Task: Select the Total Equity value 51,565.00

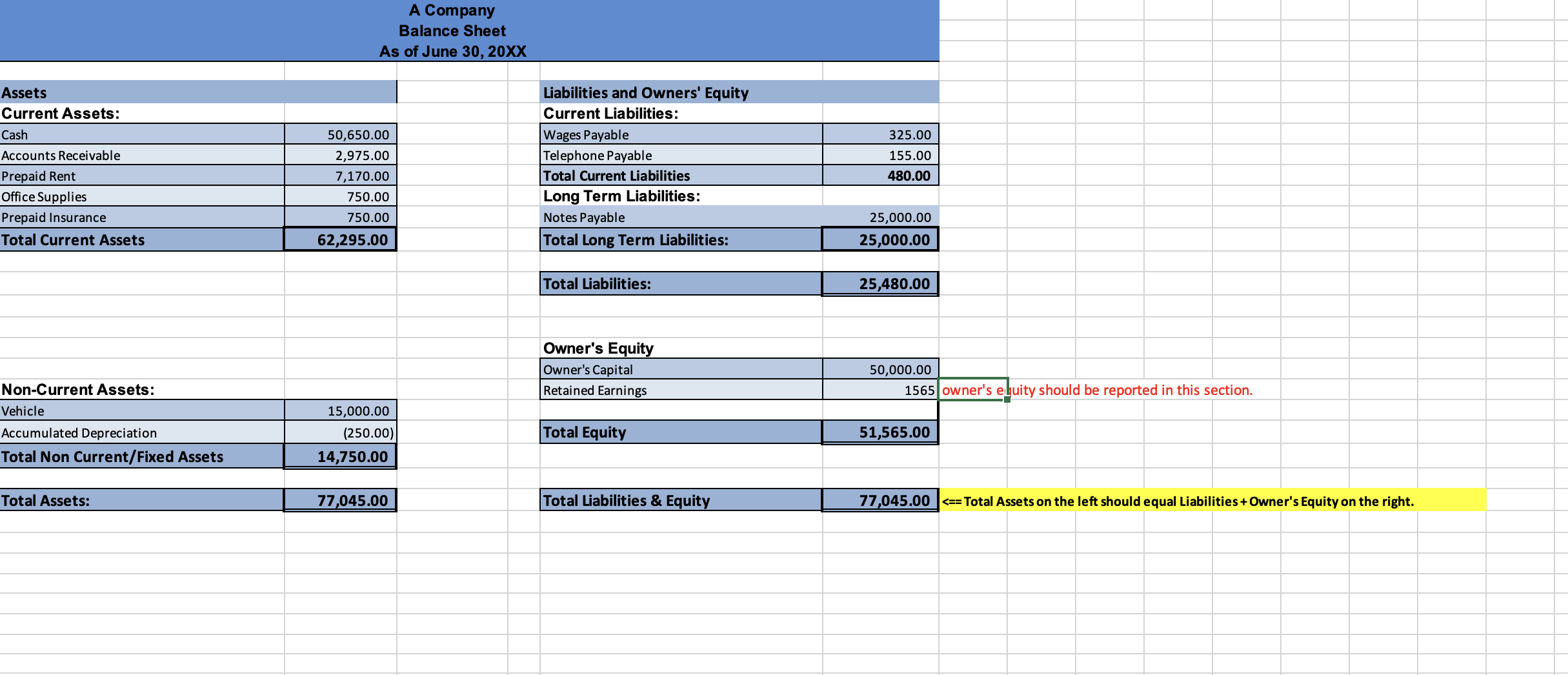Action: pos(878,432)
